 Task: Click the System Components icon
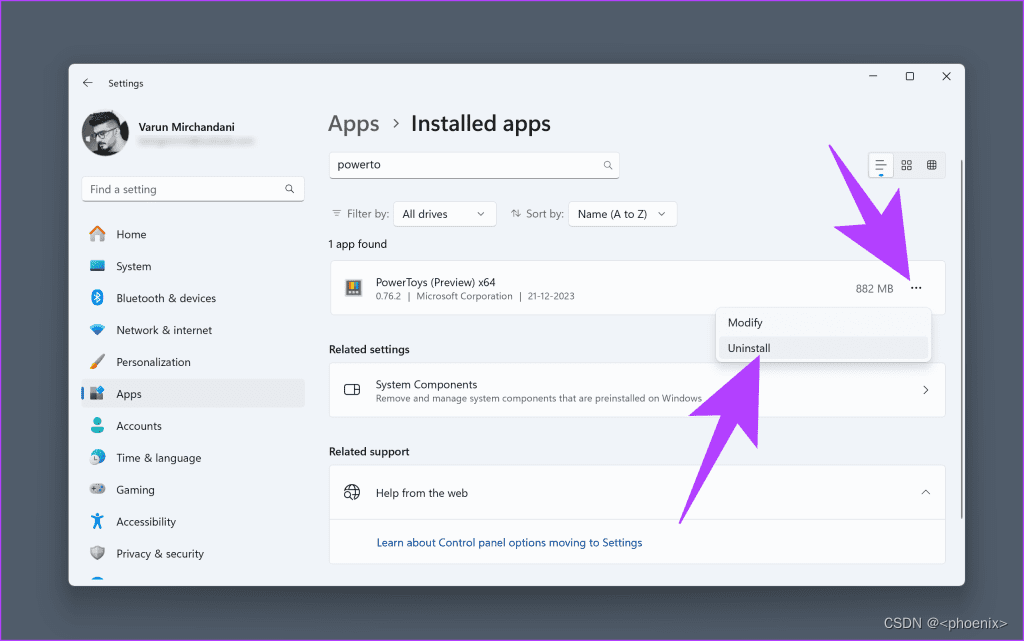(352, 390)
